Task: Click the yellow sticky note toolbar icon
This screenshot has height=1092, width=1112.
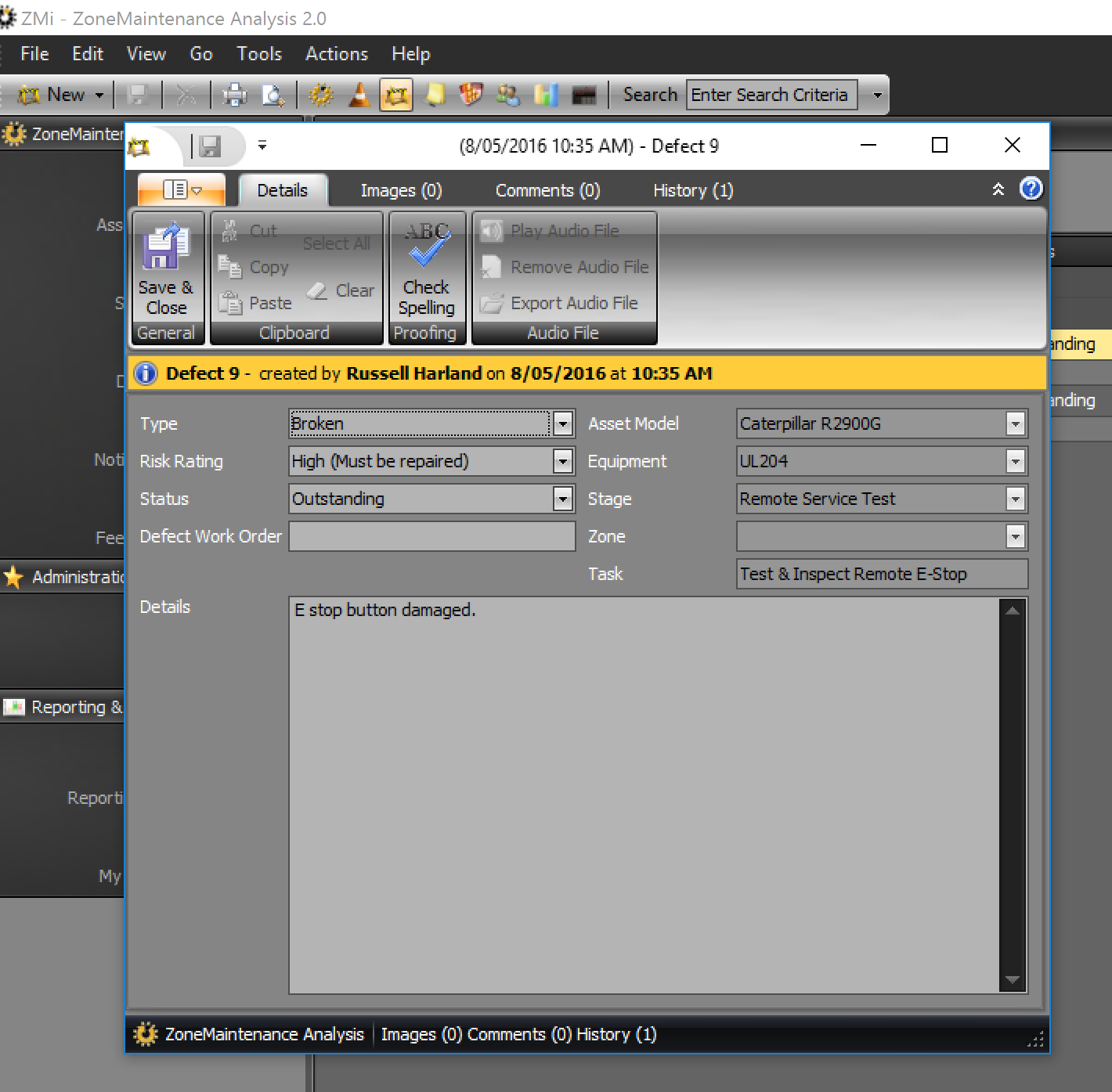Action: (x=434, y=96)
